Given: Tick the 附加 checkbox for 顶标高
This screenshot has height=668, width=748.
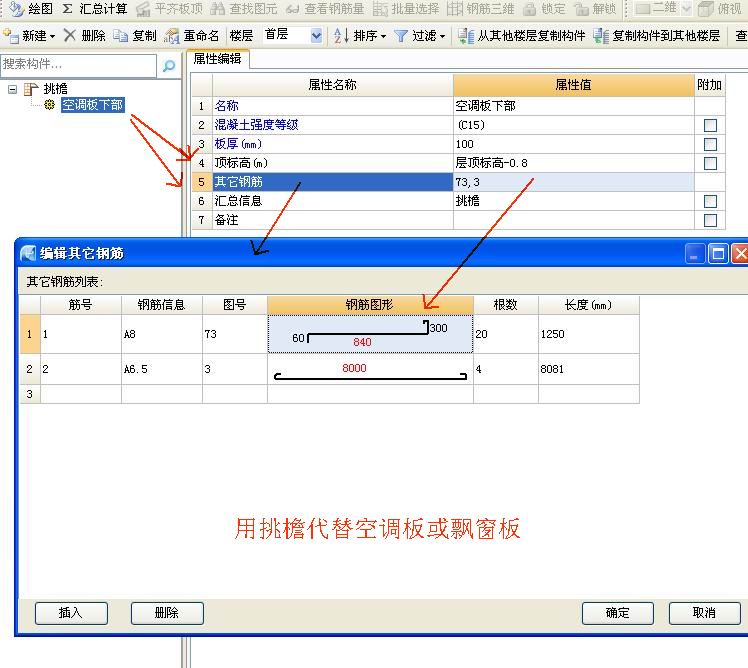Looking at the screenshot, I should 710,163.
